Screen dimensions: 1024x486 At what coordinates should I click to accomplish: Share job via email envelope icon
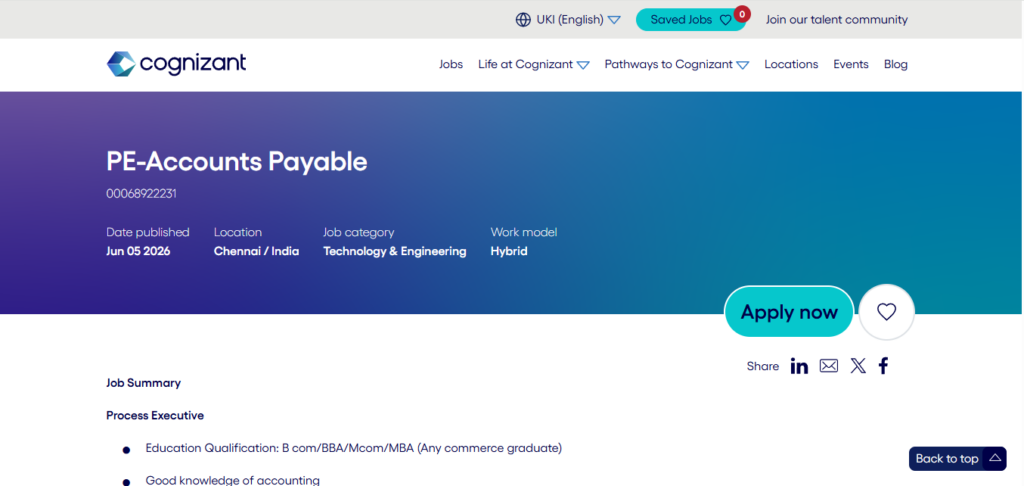pos(829,366)
